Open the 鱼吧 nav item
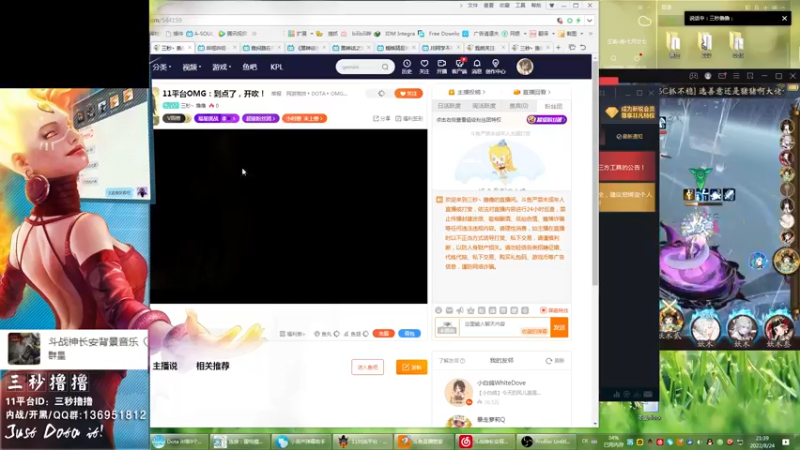The image size is (800, 450). tap(249, 67)
